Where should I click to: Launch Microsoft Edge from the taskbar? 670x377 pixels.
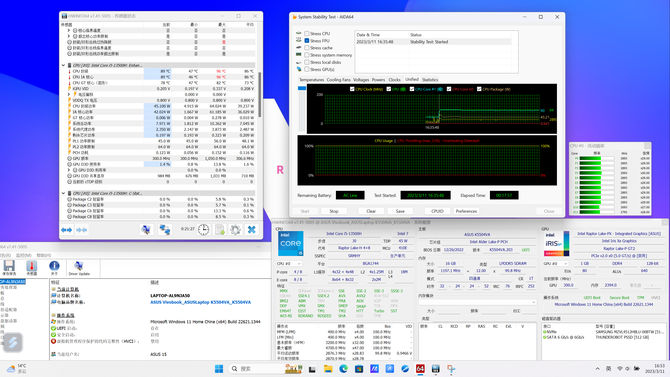[343, 368]
